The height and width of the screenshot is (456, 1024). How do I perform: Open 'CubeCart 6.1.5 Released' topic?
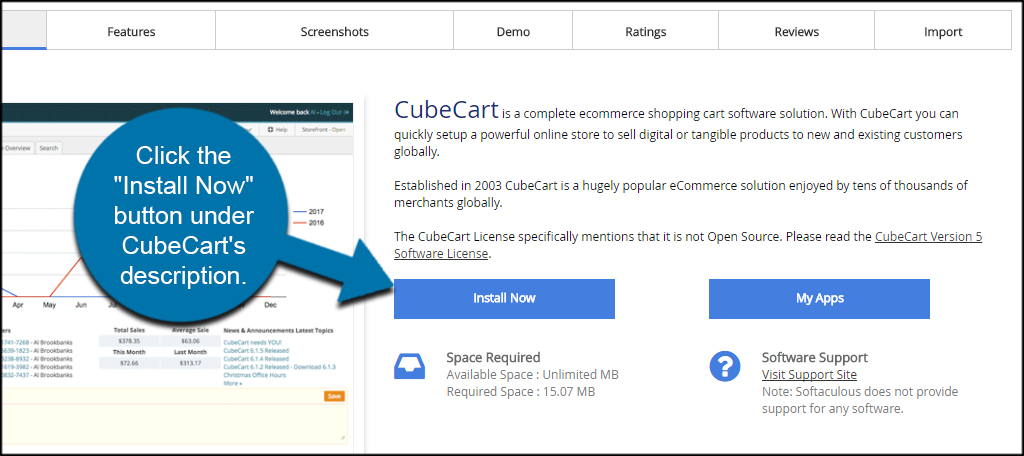click(256, 350)
